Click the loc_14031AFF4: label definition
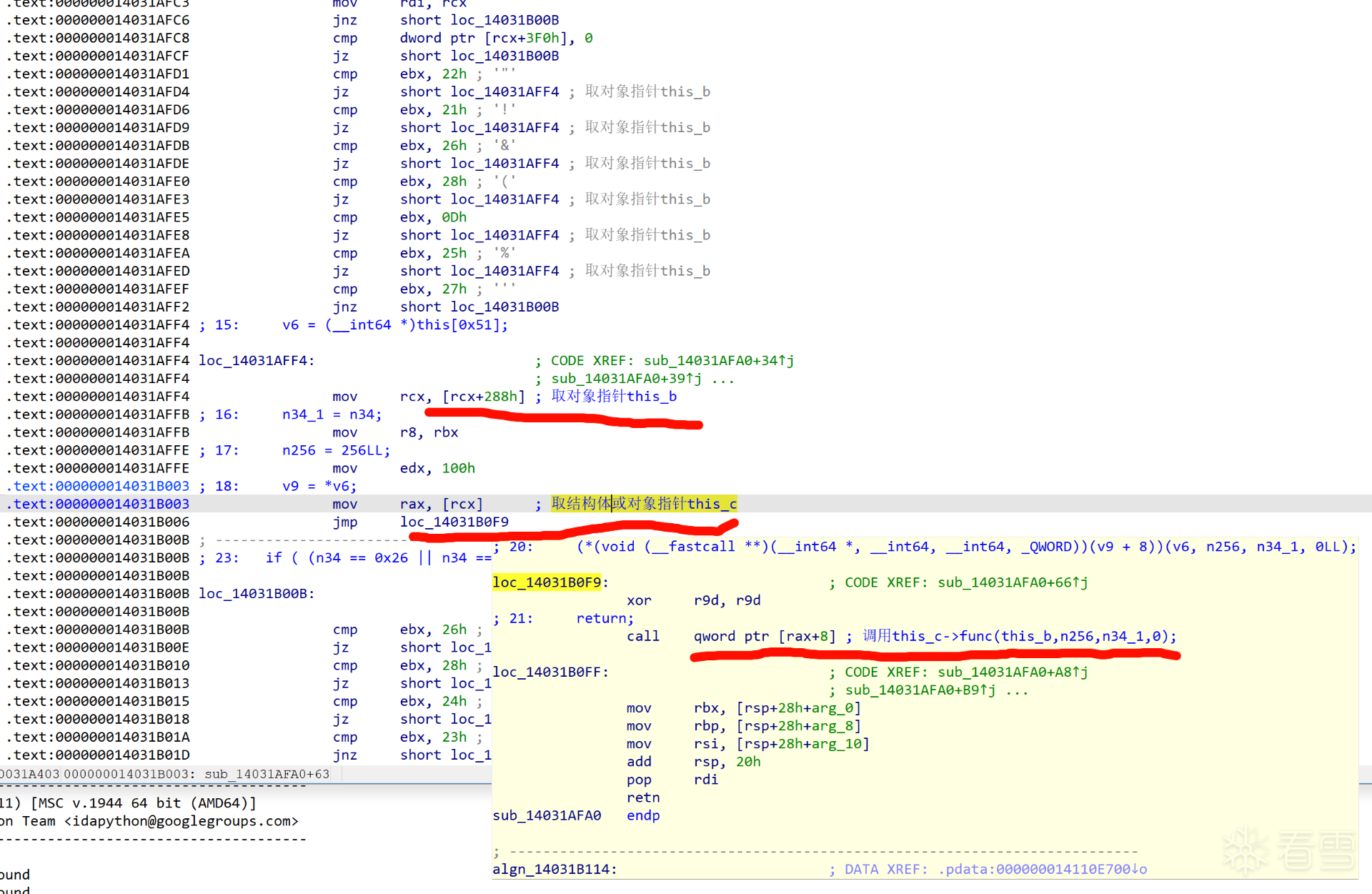 [x=257, y=360]
